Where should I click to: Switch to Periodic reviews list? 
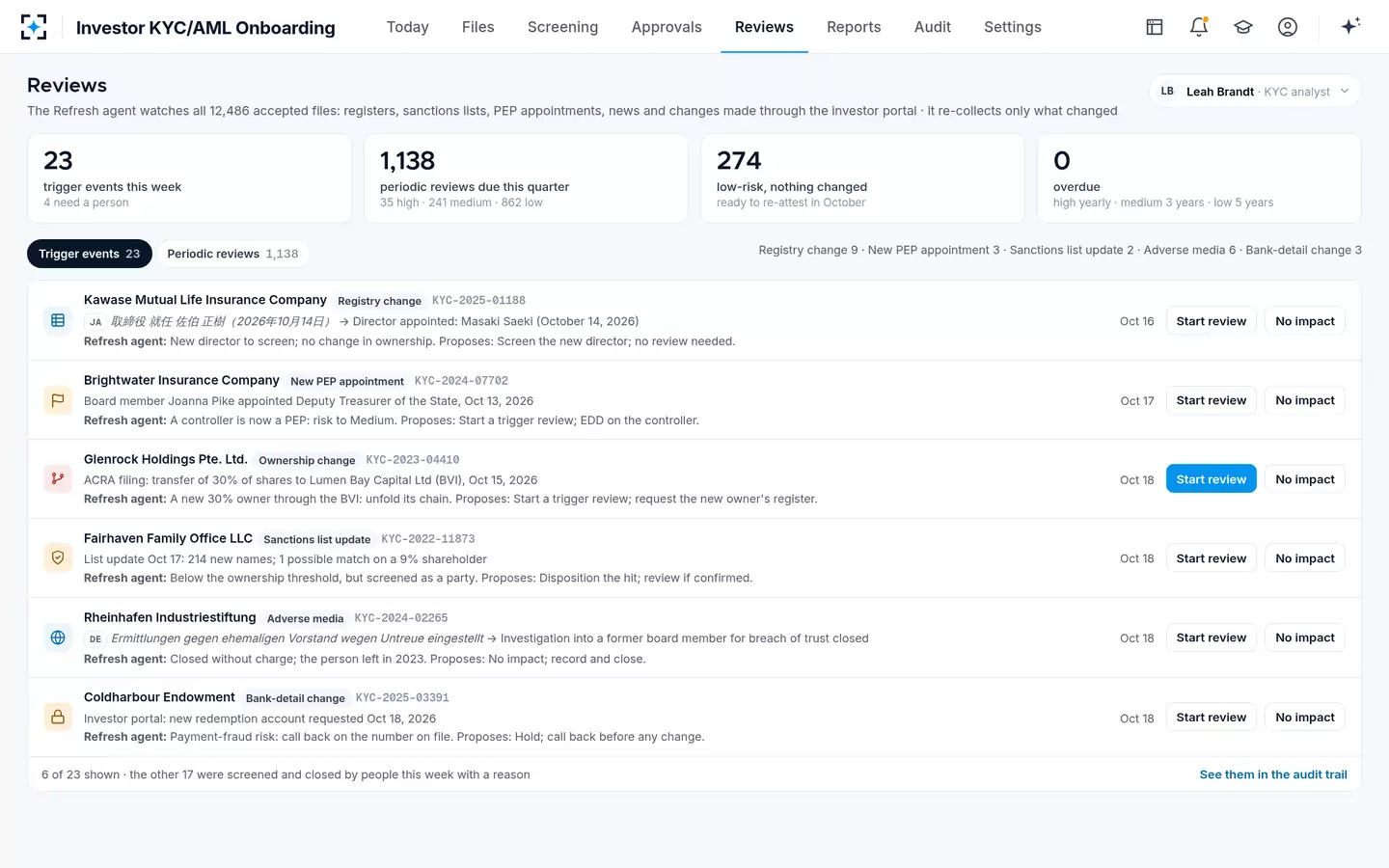tap(232, 254)
